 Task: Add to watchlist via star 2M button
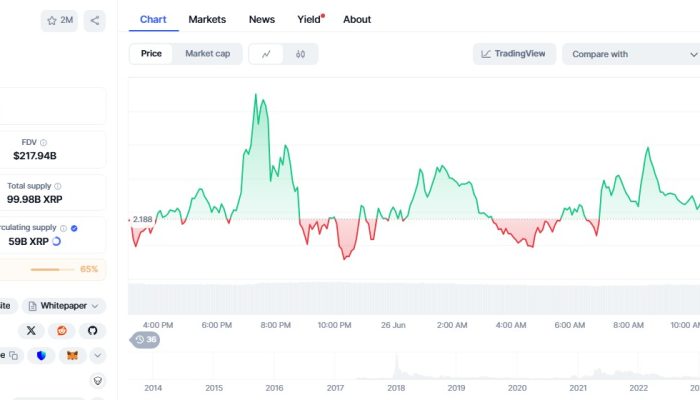(59, 20)
